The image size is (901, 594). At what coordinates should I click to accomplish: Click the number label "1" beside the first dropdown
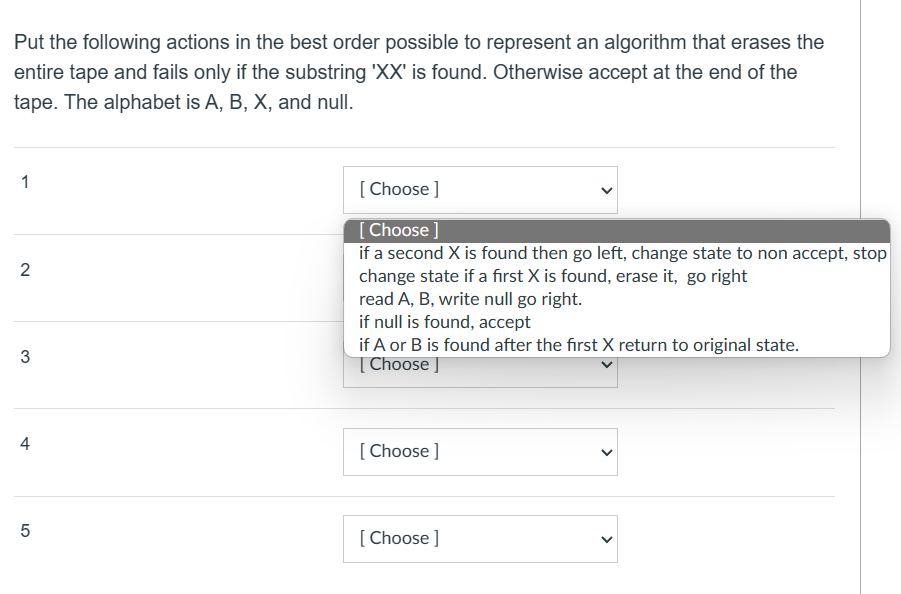(24, 182)
